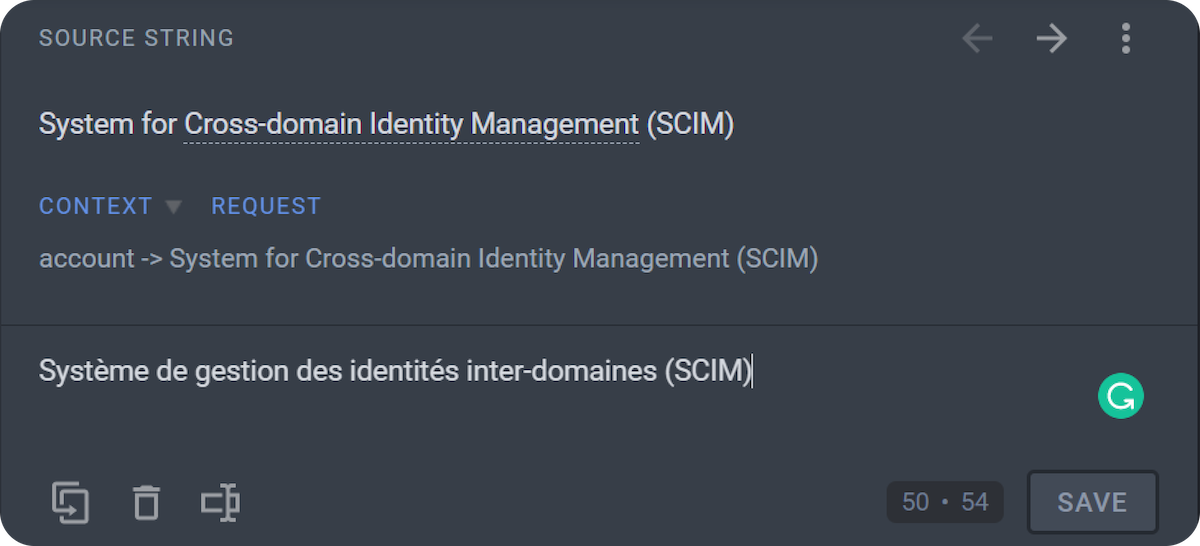Click the SOURCE STRING heading

pos(136,38)
